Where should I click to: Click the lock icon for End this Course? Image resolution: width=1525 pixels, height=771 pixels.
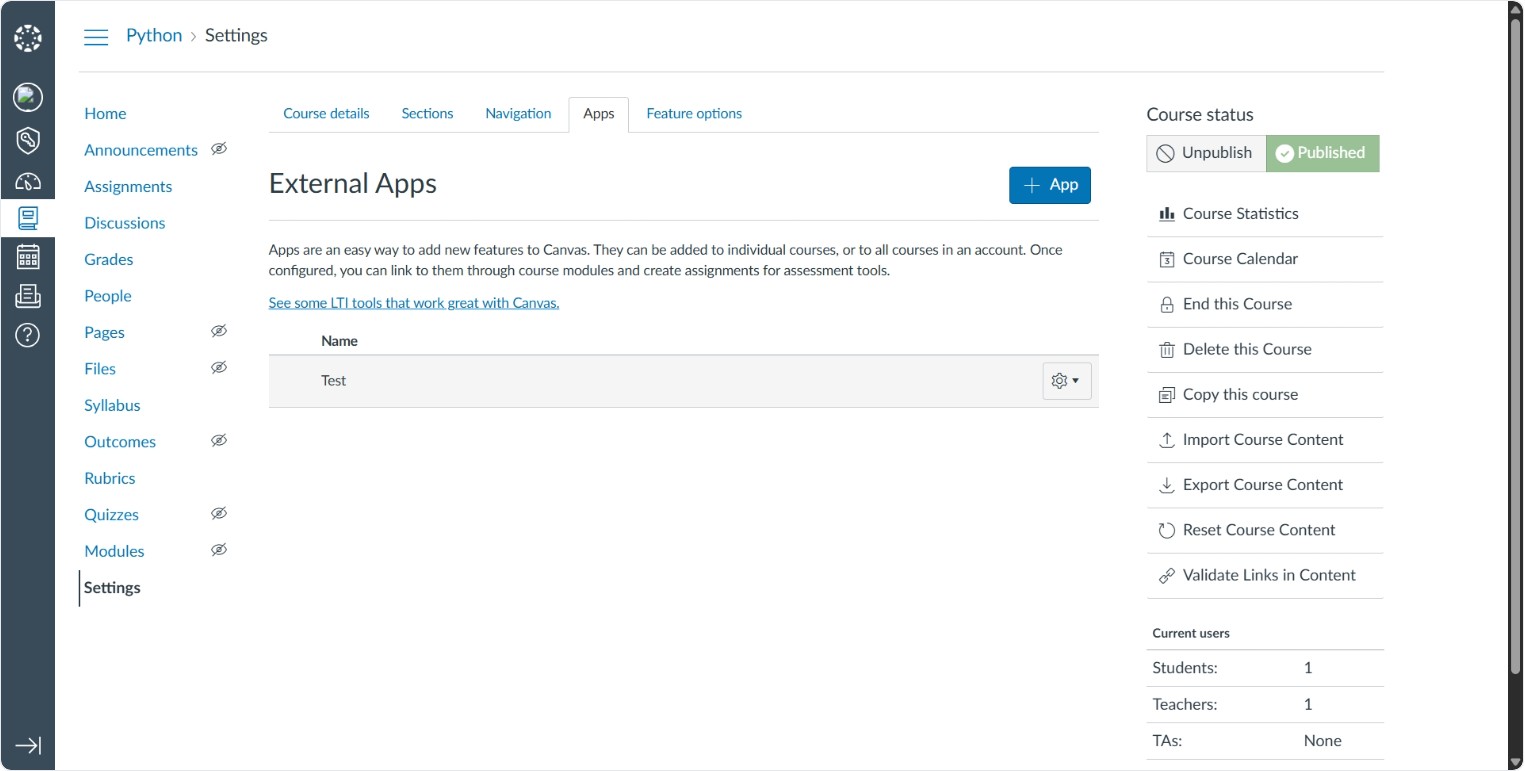[x=1166, y=305]
